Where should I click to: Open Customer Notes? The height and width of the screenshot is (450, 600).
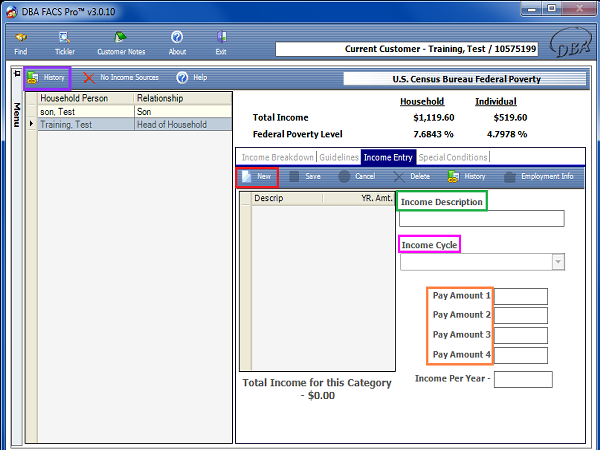point(121,43)
